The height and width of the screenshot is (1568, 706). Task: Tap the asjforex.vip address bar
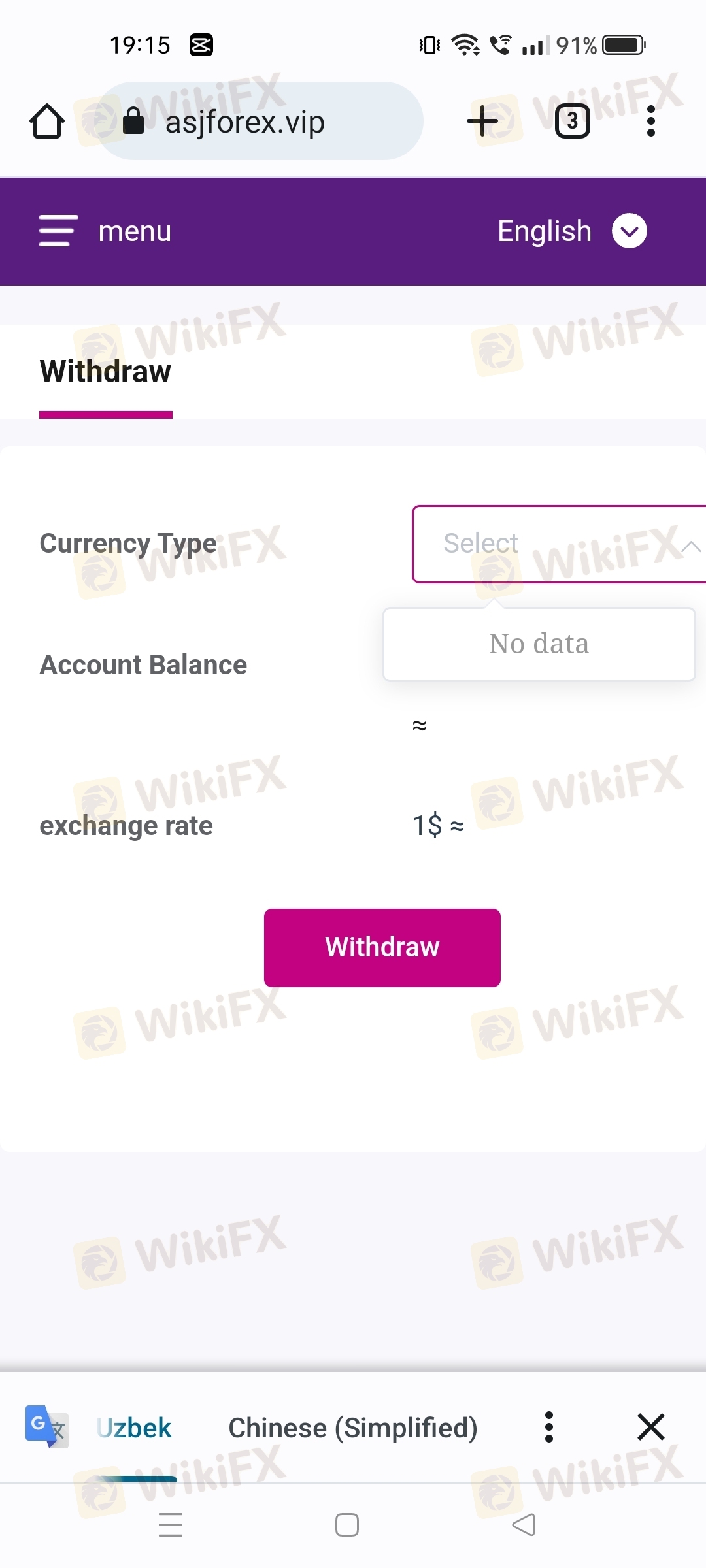click(x=261, y=122)
